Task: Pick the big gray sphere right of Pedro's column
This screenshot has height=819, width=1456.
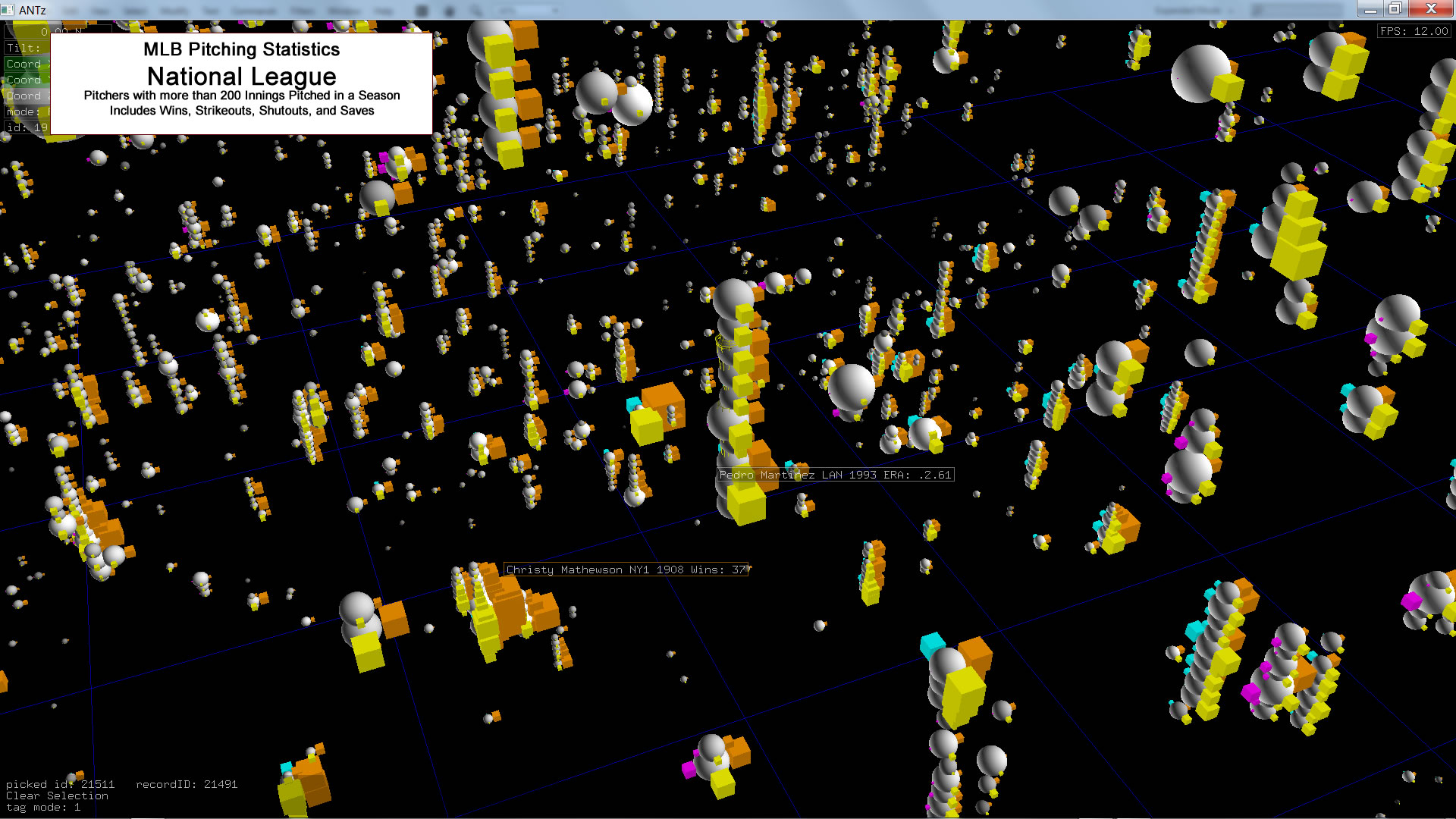Action: pyautogui.click(x=851, y=385)
